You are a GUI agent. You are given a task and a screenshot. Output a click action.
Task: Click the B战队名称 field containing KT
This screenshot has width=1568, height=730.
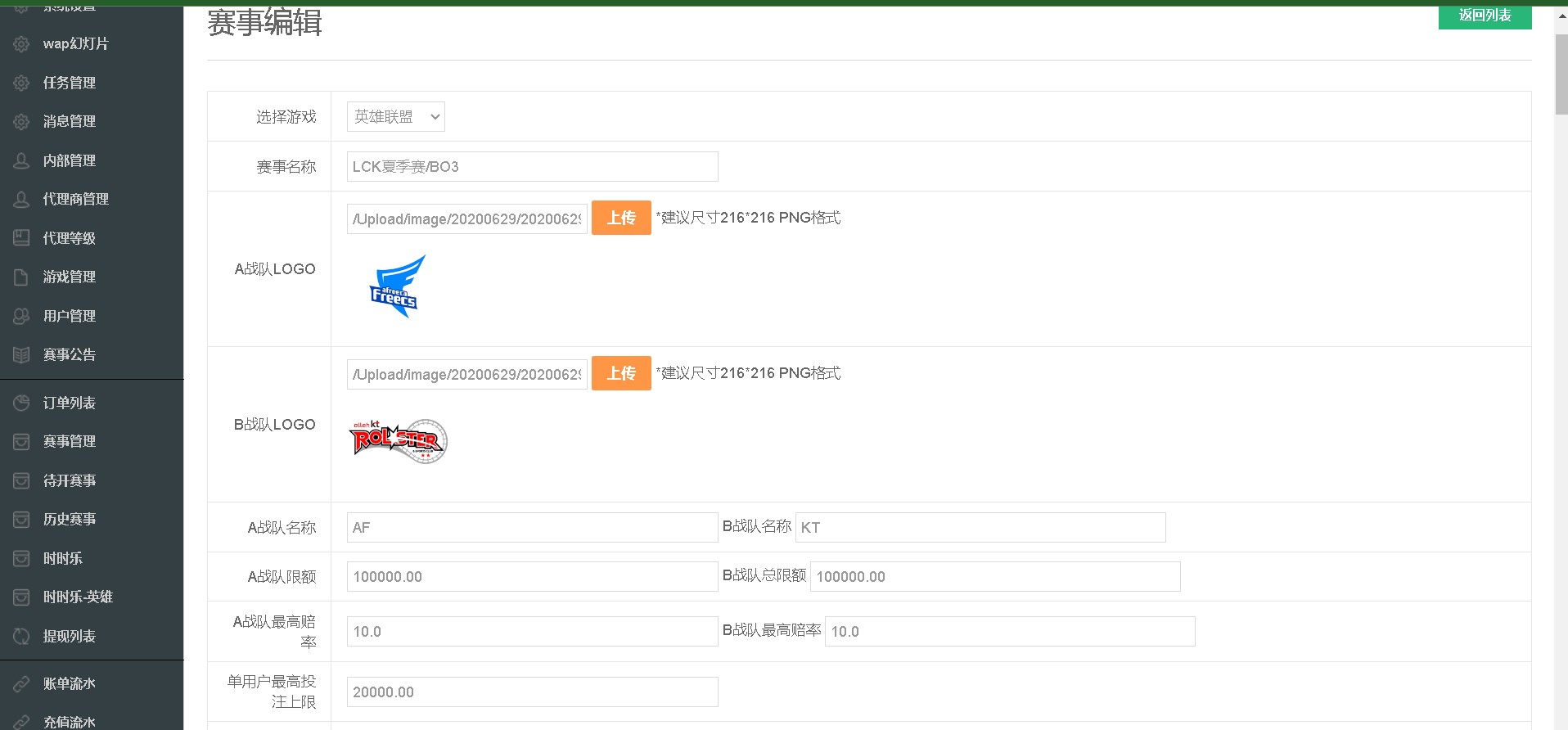(x=980, y=528)
